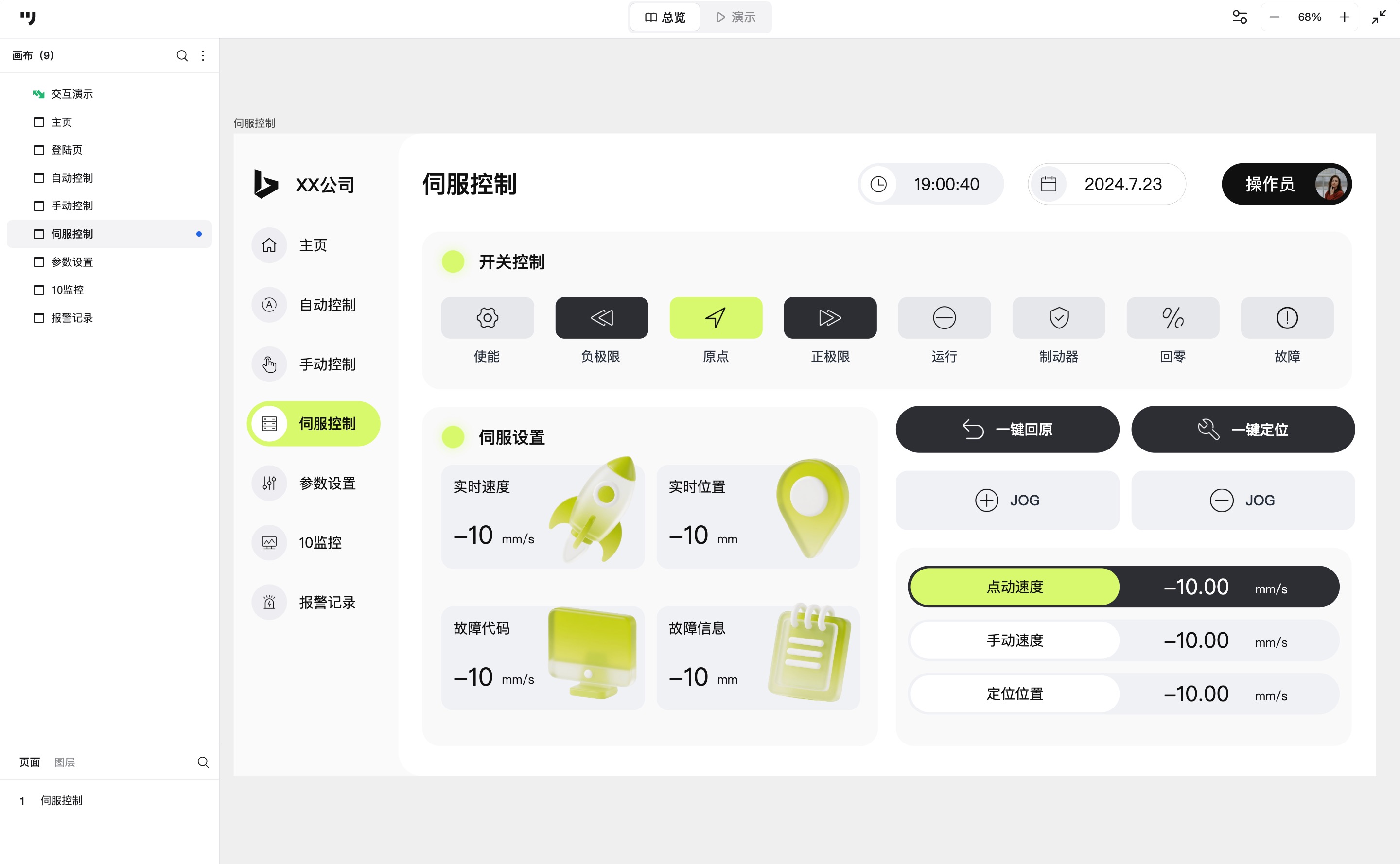Image resolution: width=1400 pixels, height=864 pixels.
Task: Select 参数设置 canvas in the list
Action: click(109, 262)
